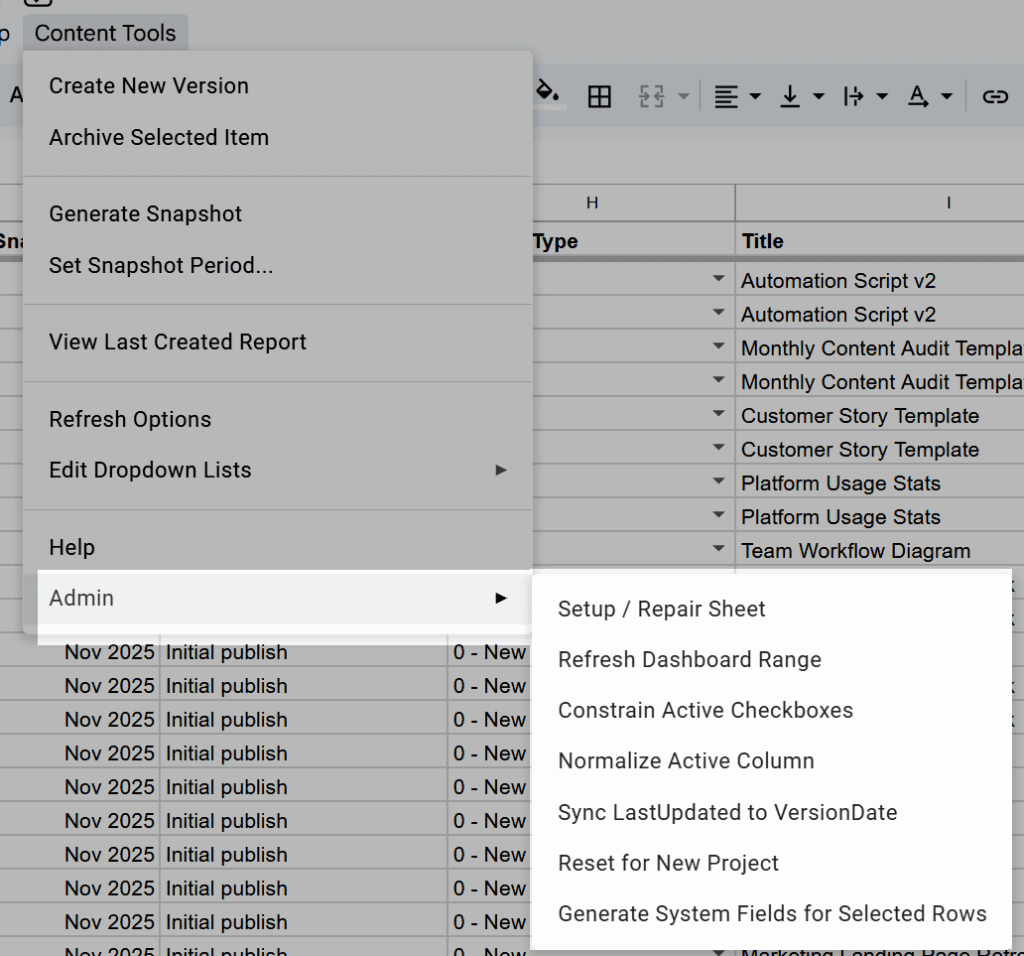
Task: Choose Reset for New Project
Action: click(668, 863)
